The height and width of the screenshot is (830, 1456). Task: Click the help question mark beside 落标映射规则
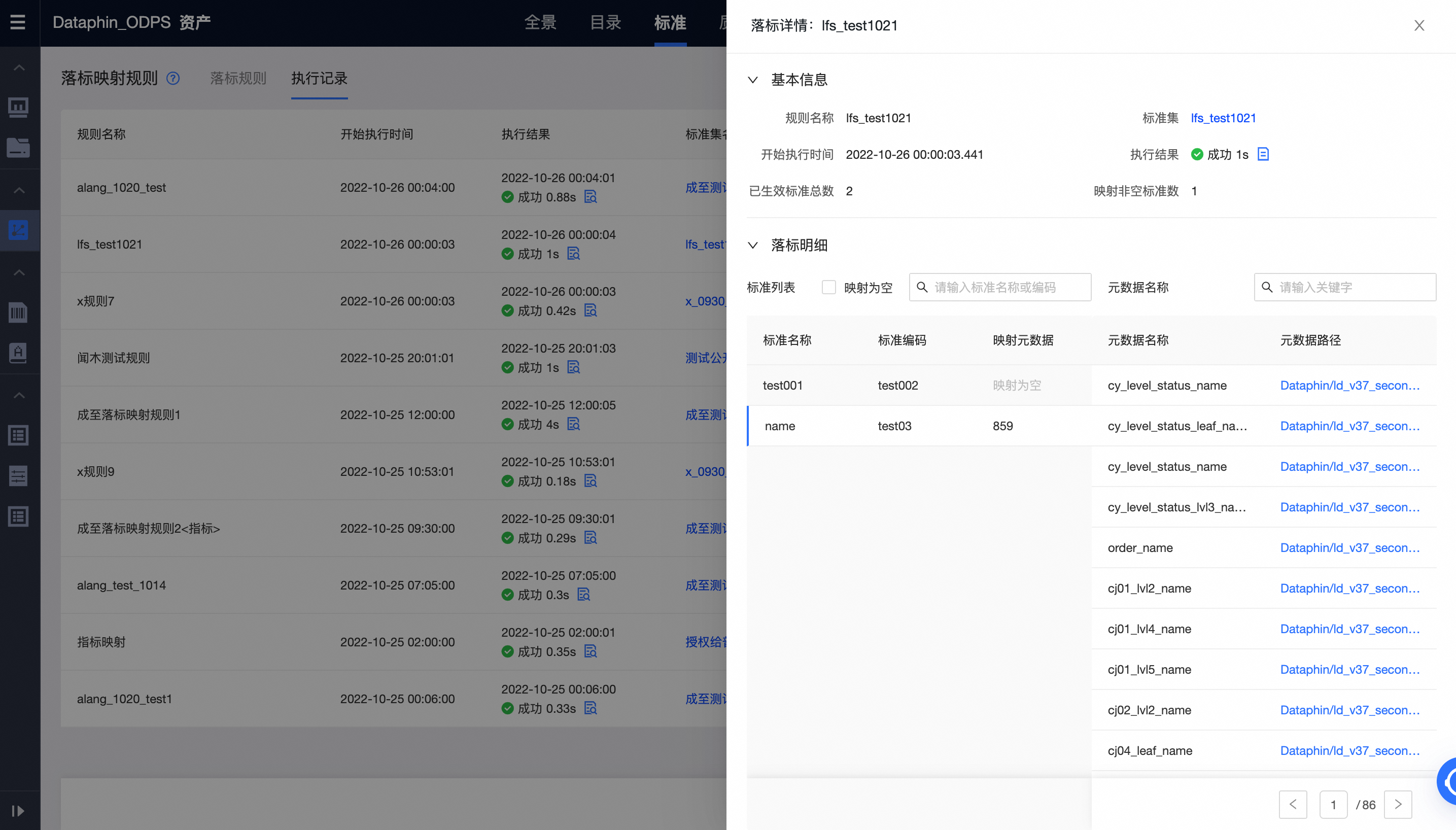coord(172,78)
